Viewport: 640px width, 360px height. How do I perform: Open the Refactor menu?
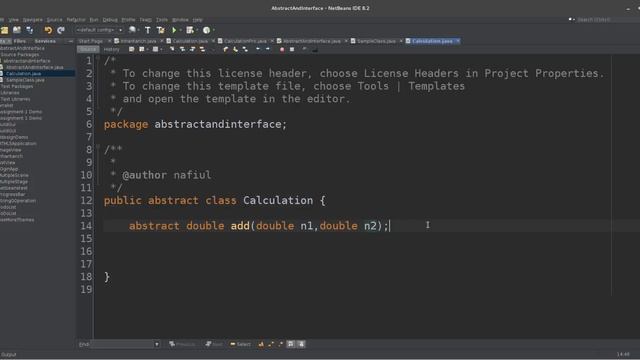(x=76, y=20)
